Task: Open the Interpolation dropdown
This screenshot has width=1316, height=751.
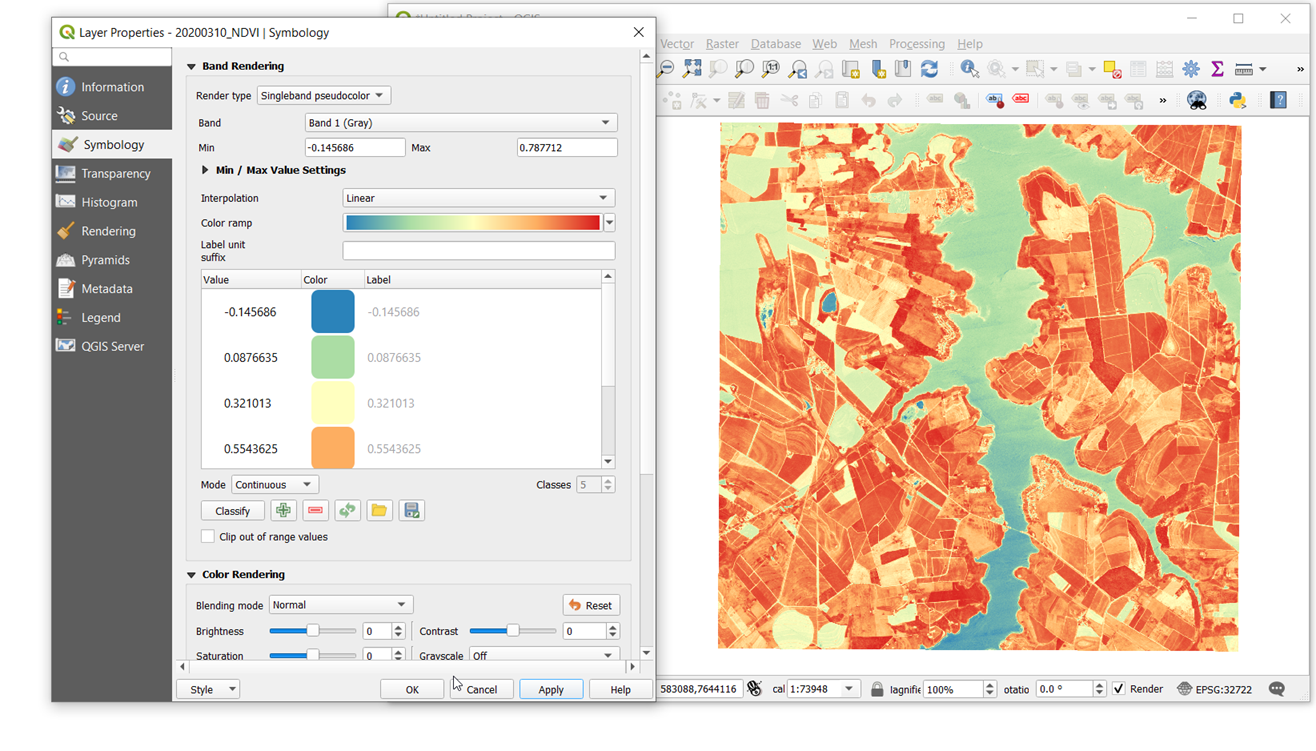Action: click(x=478, y=198)
